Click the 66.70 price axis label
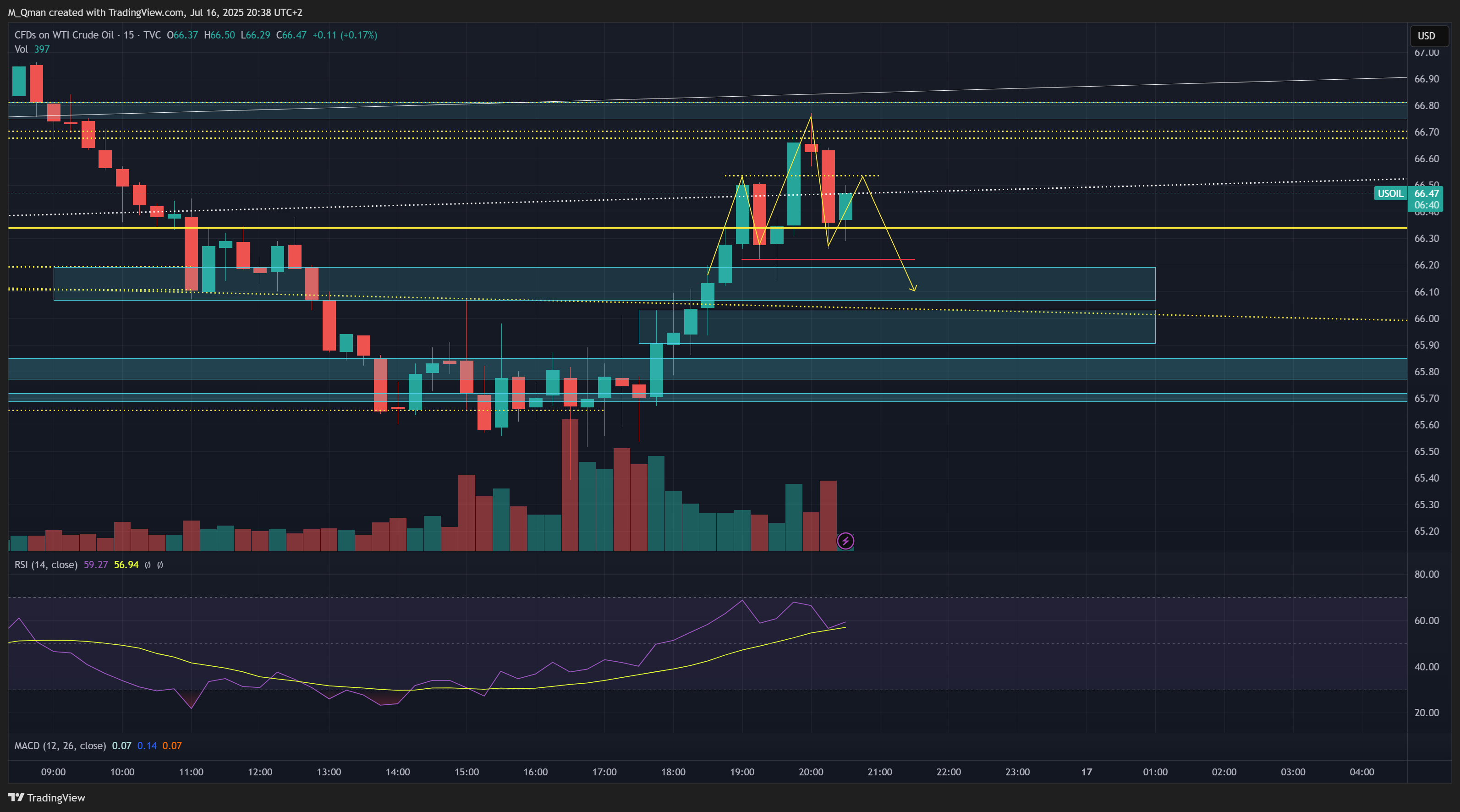This screenshot has height=812, width=1460. [x=1426, y=132]
